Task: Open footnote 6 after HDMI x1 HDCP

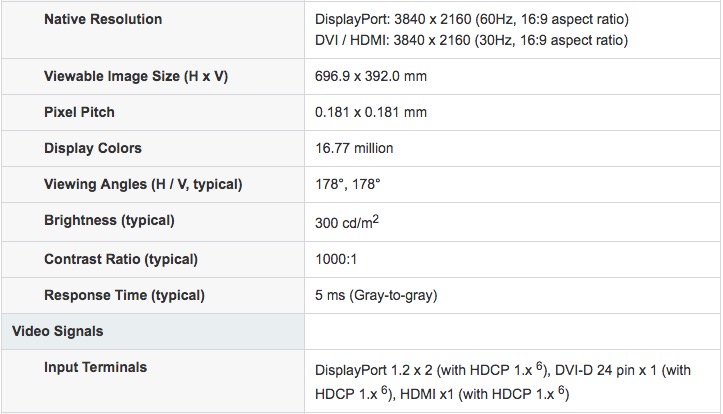Action: tap(564, 388)
